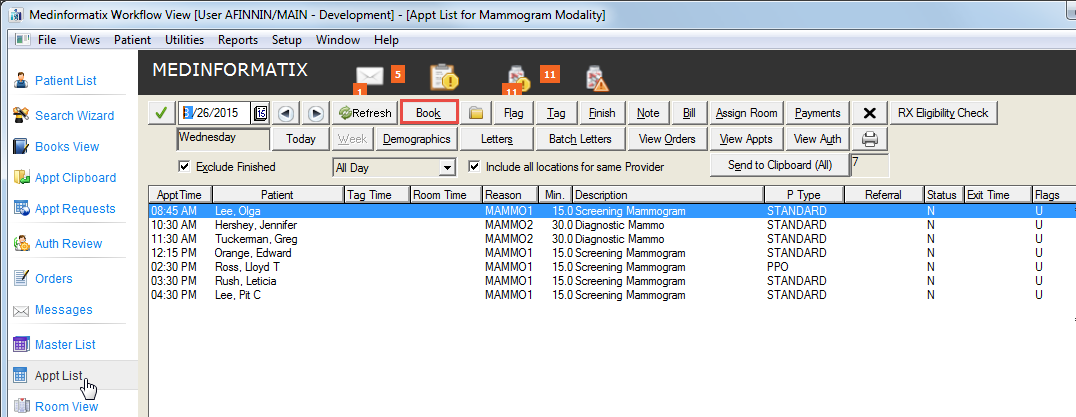Click the Book button
This screenshot has width=1076, height=417.
pos(429,113)
